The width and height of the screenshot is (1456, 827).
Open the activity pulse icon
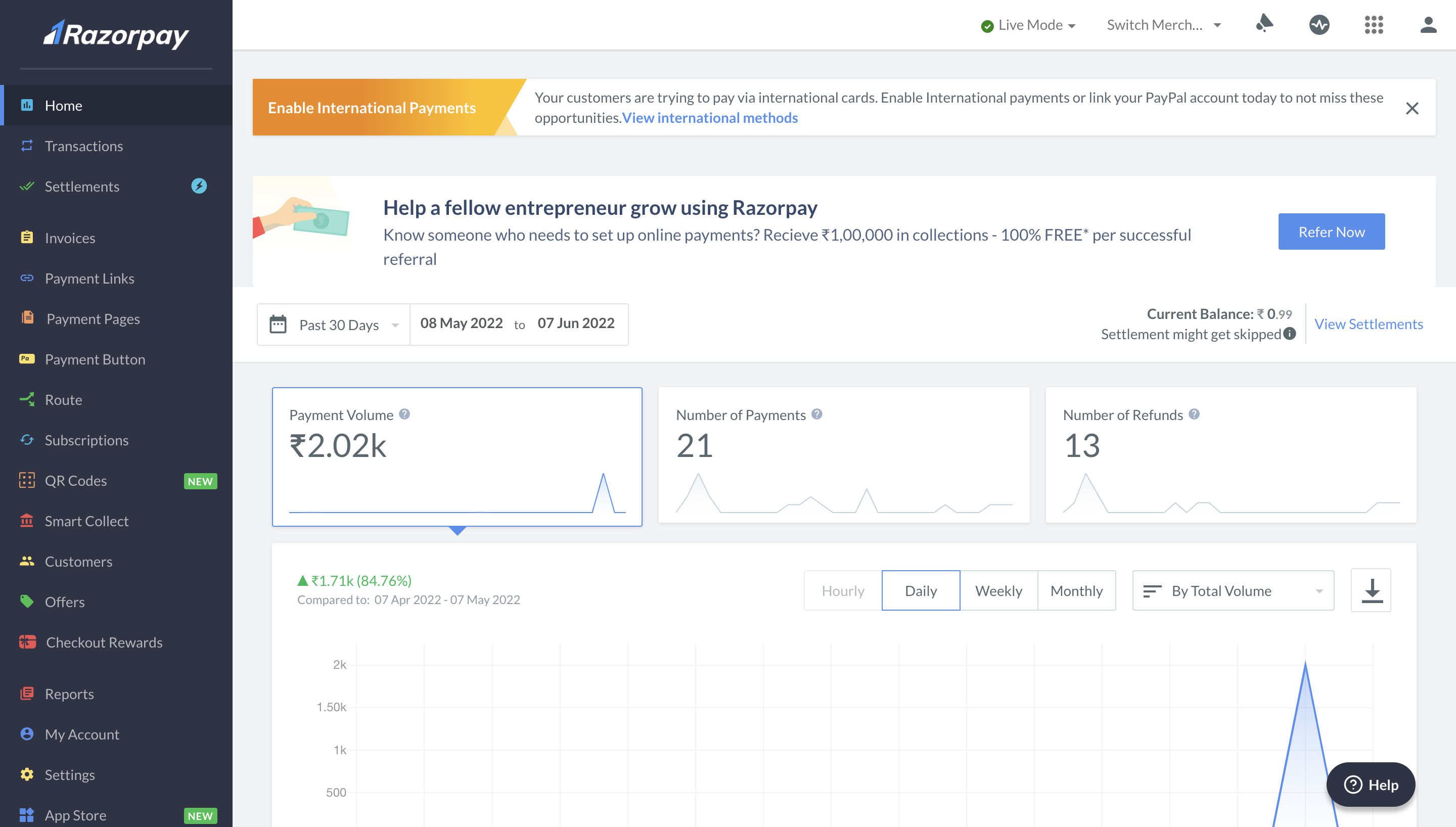1319,24
